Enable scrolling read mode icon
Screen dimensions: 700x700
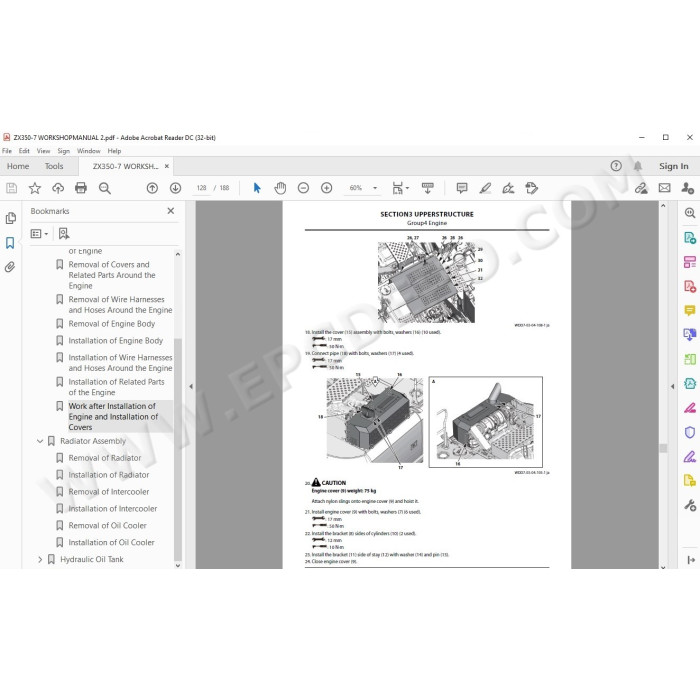tap(427, 188)
